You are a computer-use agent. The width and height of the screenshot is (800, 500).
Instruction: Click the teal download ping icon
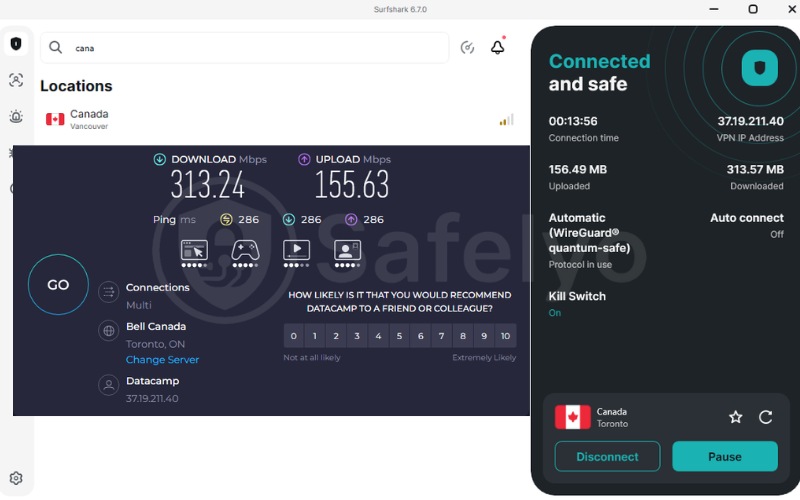click(289, 219)
